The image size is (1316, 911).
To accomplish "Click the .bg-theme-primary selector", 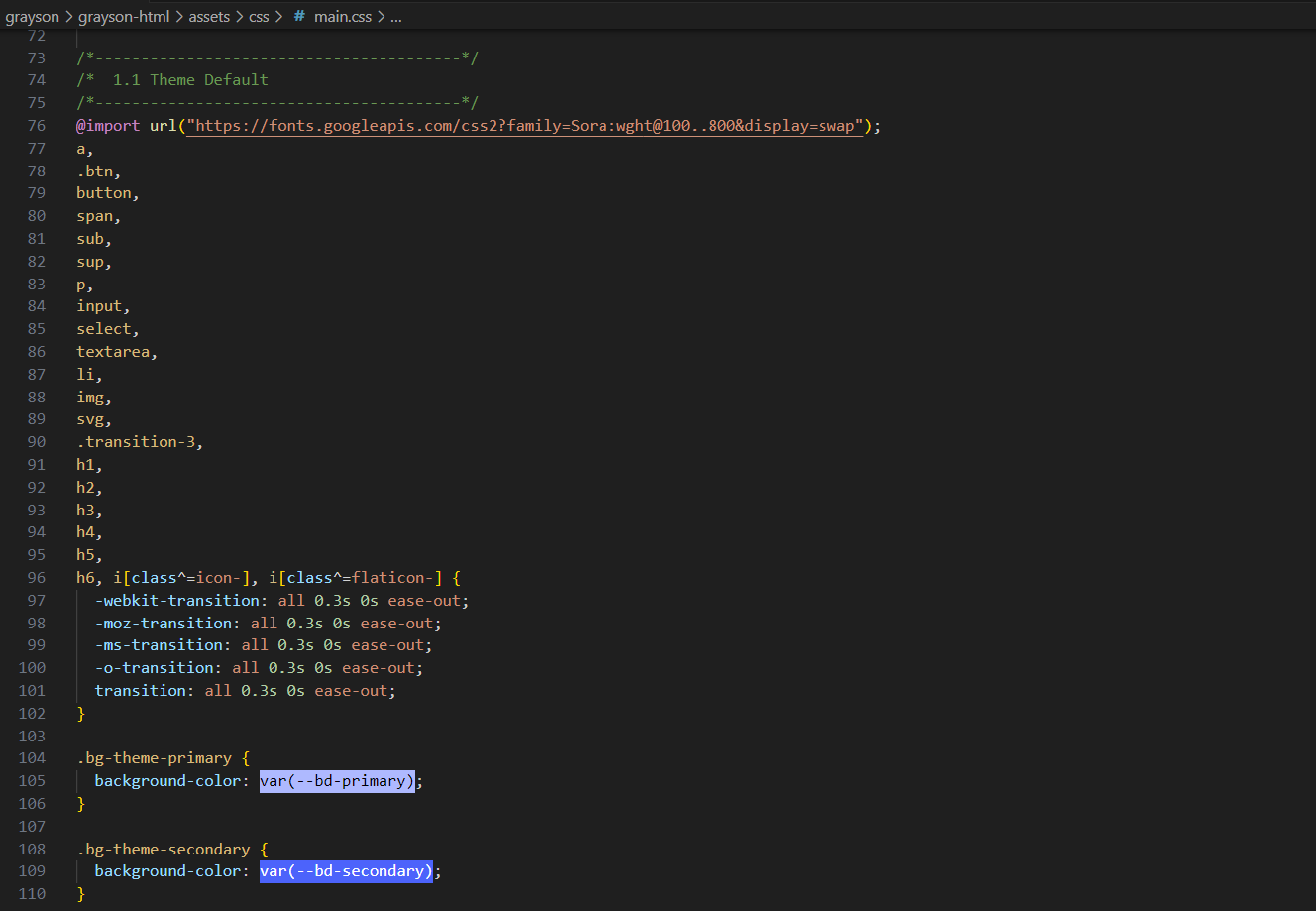I will point(154,758).
